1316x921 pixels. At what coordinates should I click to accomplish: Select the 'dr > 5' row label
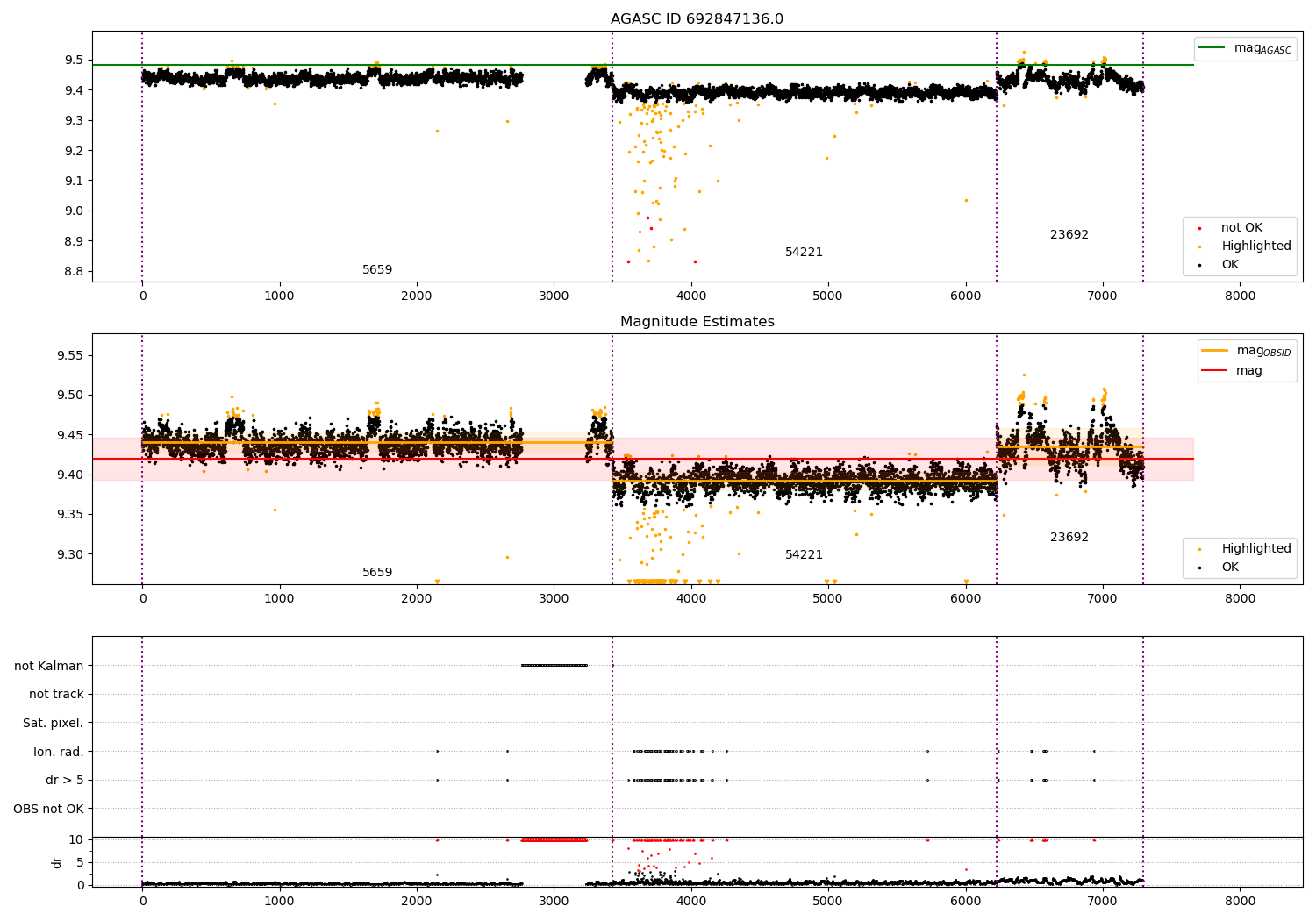[65, 781]
